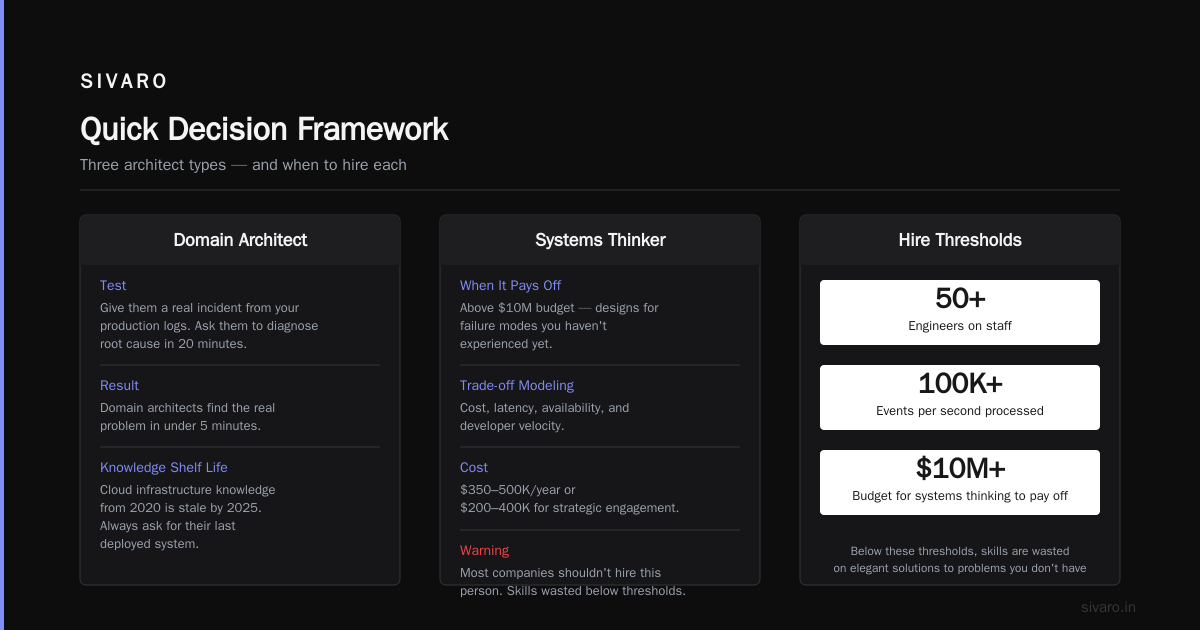Select the subtitle about three architect types

[x=243, y=165]
